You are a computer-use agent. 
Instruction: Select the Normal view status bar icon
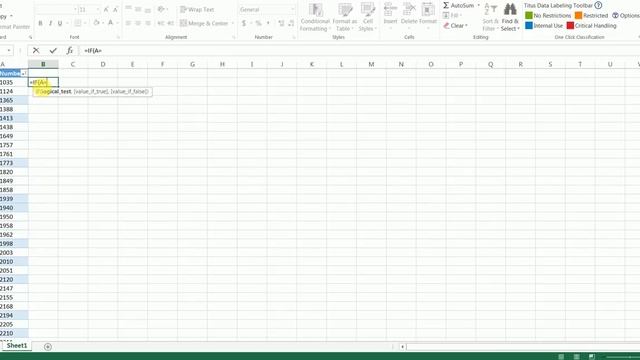click(561, 356)
